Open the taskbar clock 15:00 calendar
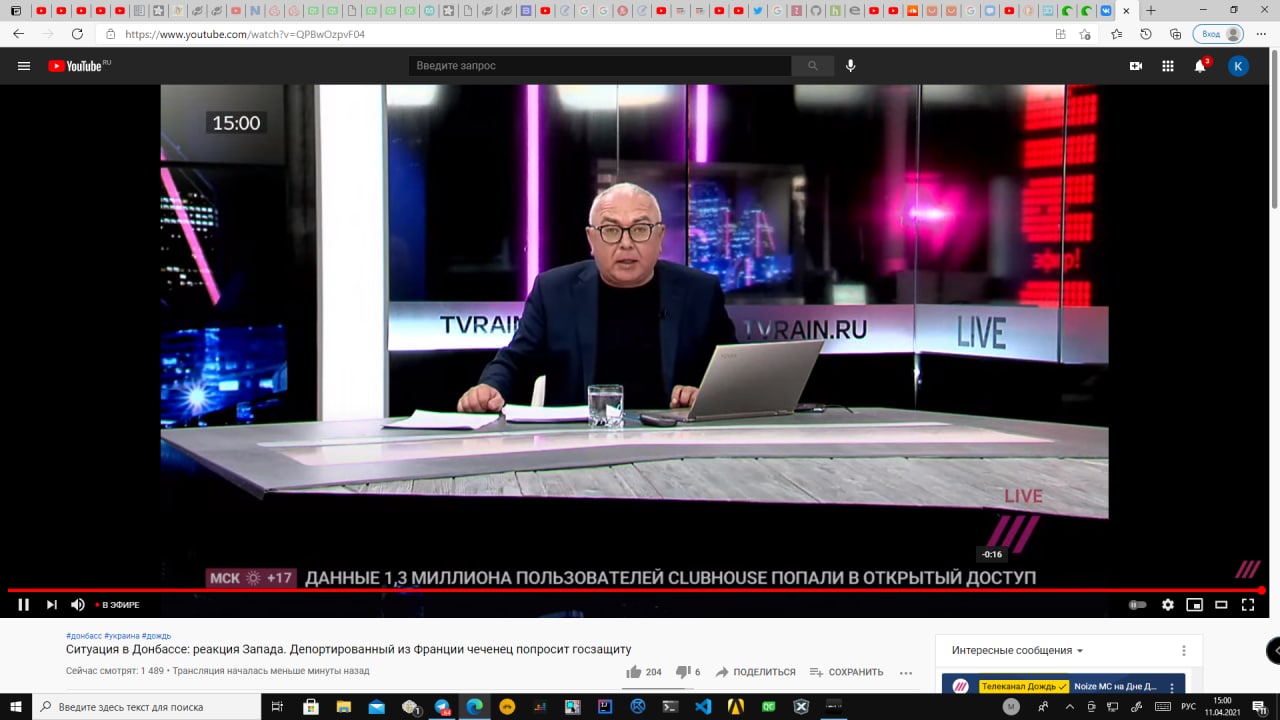Viewport: 1280px width, 720px height. pos(1222,706)
